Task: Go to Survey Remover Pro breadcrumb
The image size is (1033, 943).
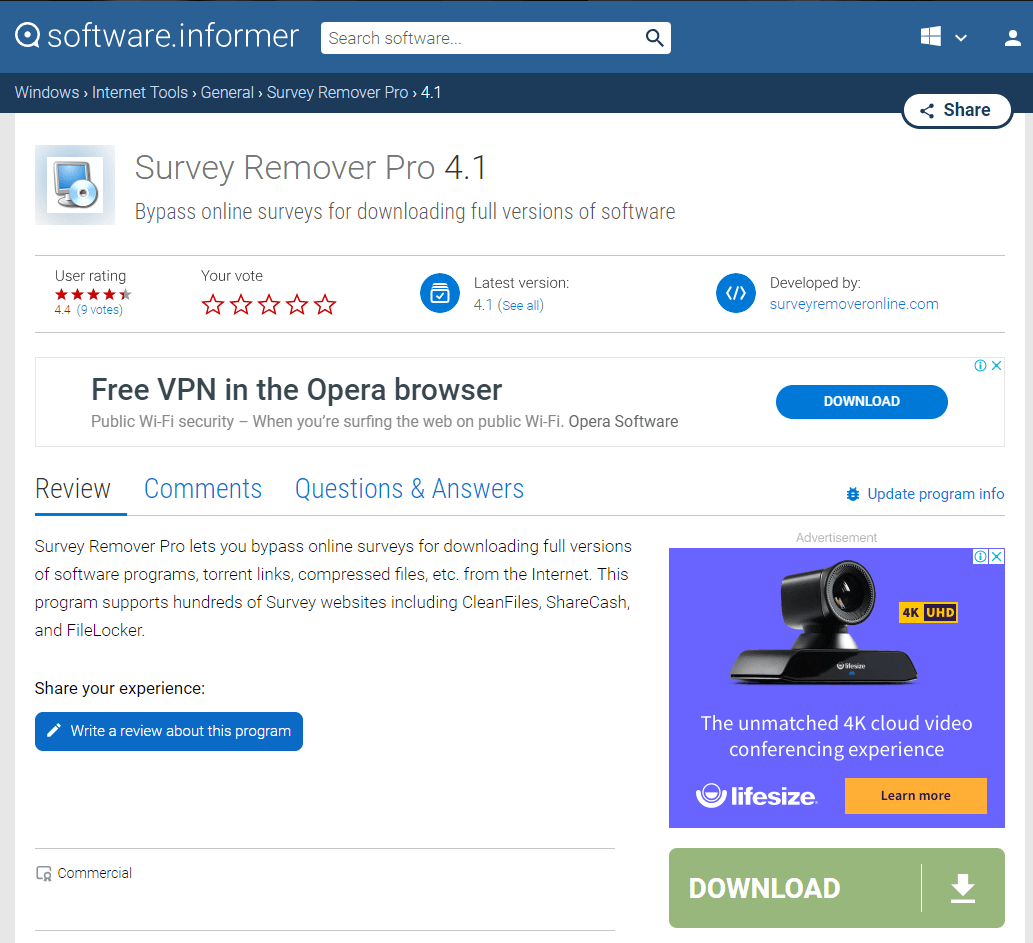Action: coord(337,92)
